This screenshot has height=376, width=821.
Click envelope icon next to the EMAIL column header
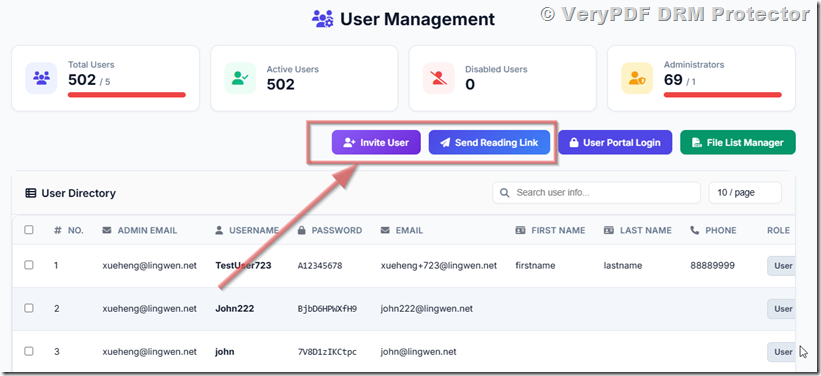click(385, 230)
